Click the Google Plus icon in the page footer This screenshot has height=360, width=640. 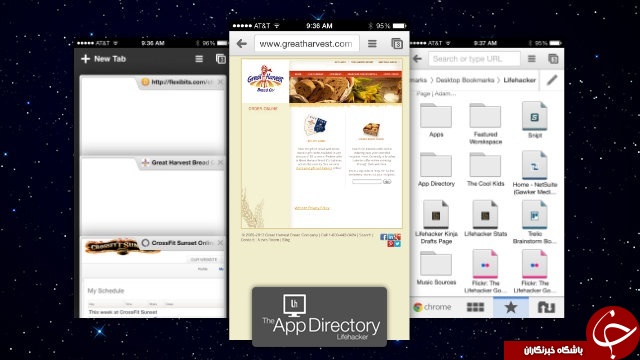398,237
